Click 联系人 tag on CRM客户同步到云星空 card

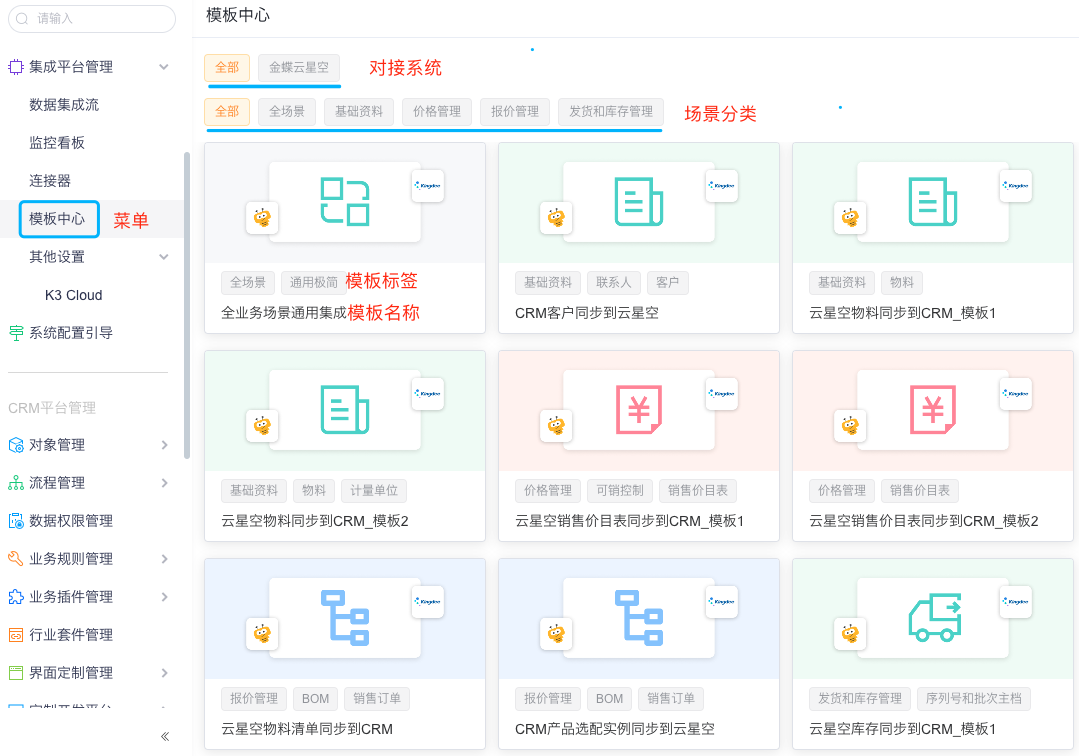pos(614,283)
